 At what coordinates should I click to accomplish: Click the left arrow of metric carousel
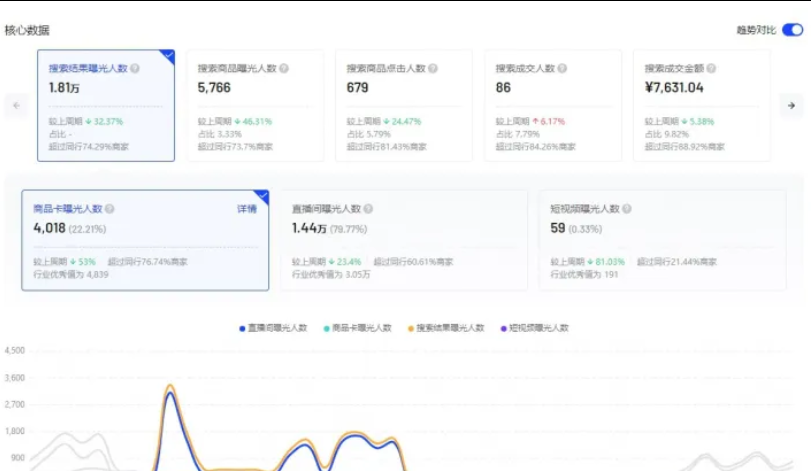(17, 105)
